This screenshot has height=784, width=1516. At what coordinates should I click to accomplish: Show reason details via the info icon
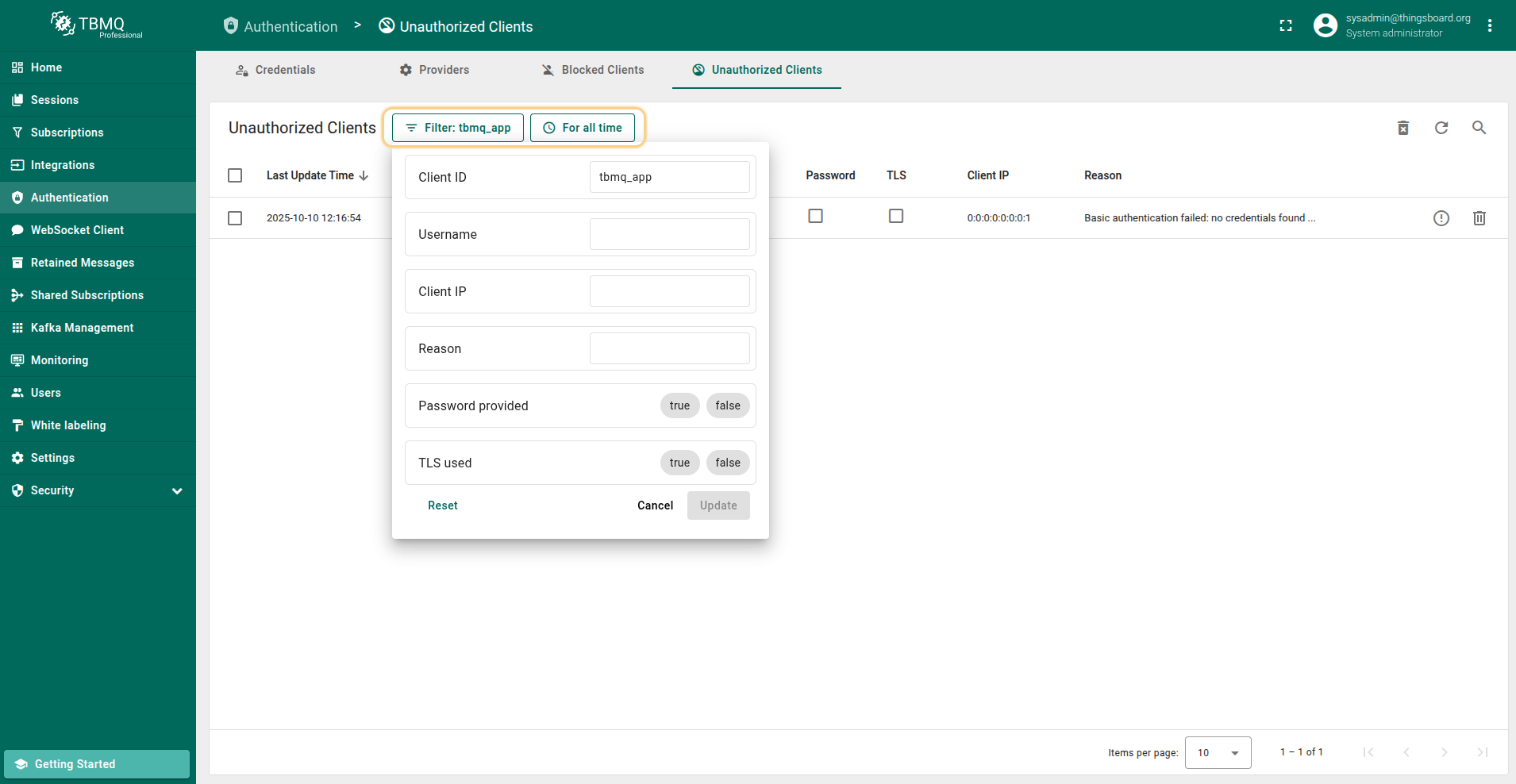(x=1441, y=218)
